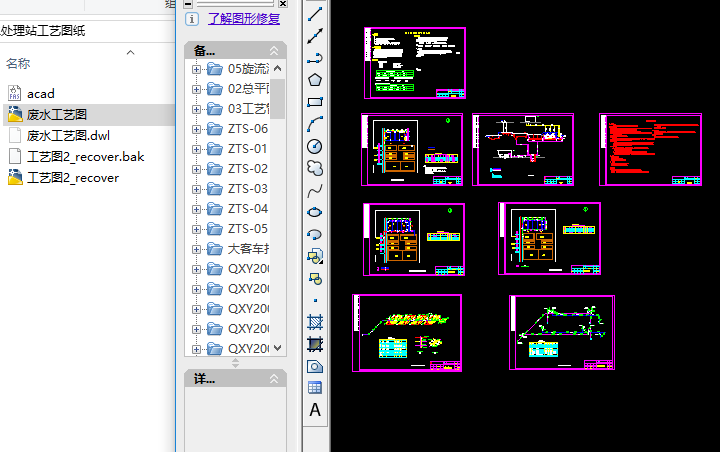This screenshot has height=452, width=720.
Task: Select the Arc tool
Action: pos(315,124)
